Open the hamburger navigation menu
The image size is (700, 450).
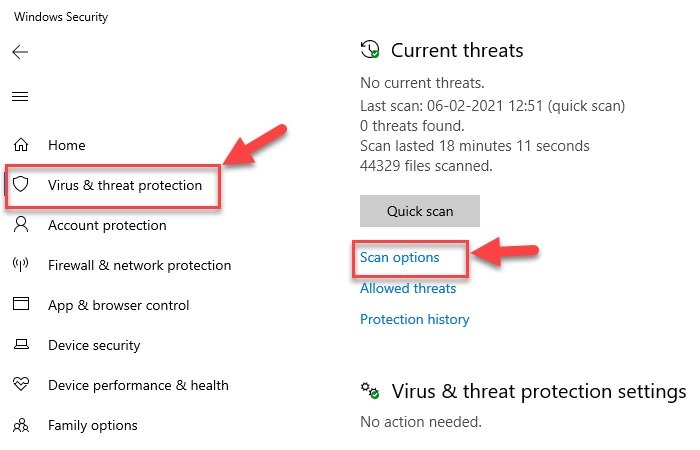click(20, 97)
